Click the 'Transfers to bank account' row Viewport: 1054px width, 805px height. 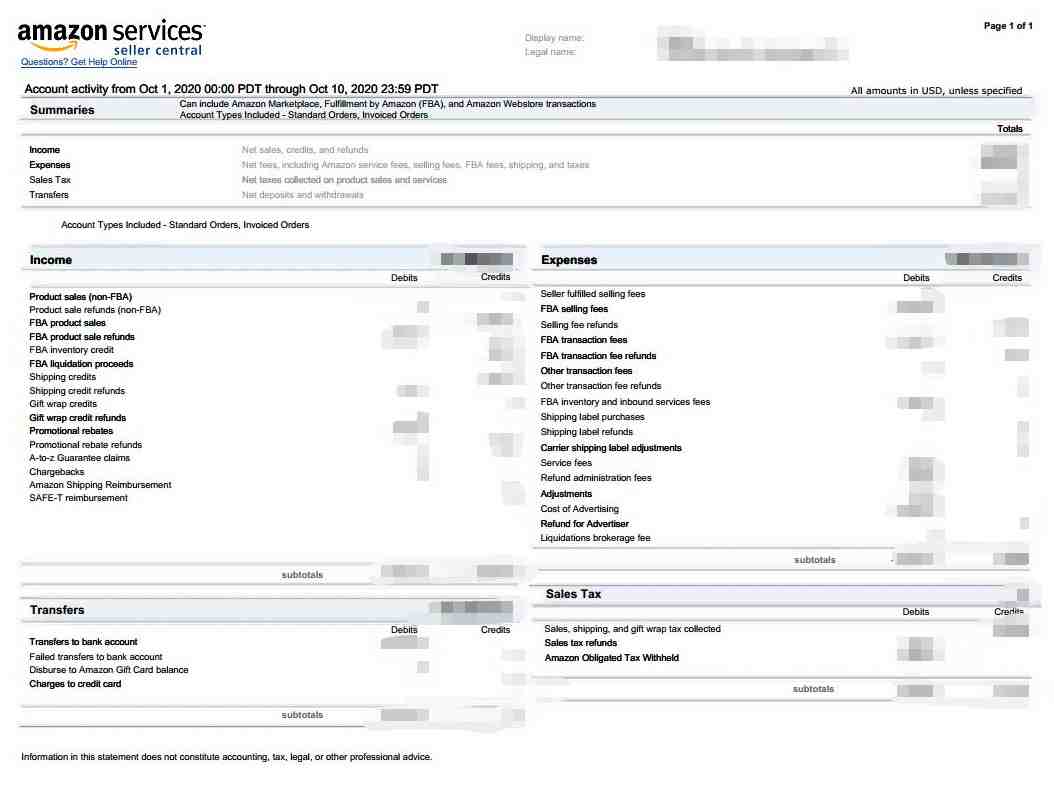[x=83, y=642]
